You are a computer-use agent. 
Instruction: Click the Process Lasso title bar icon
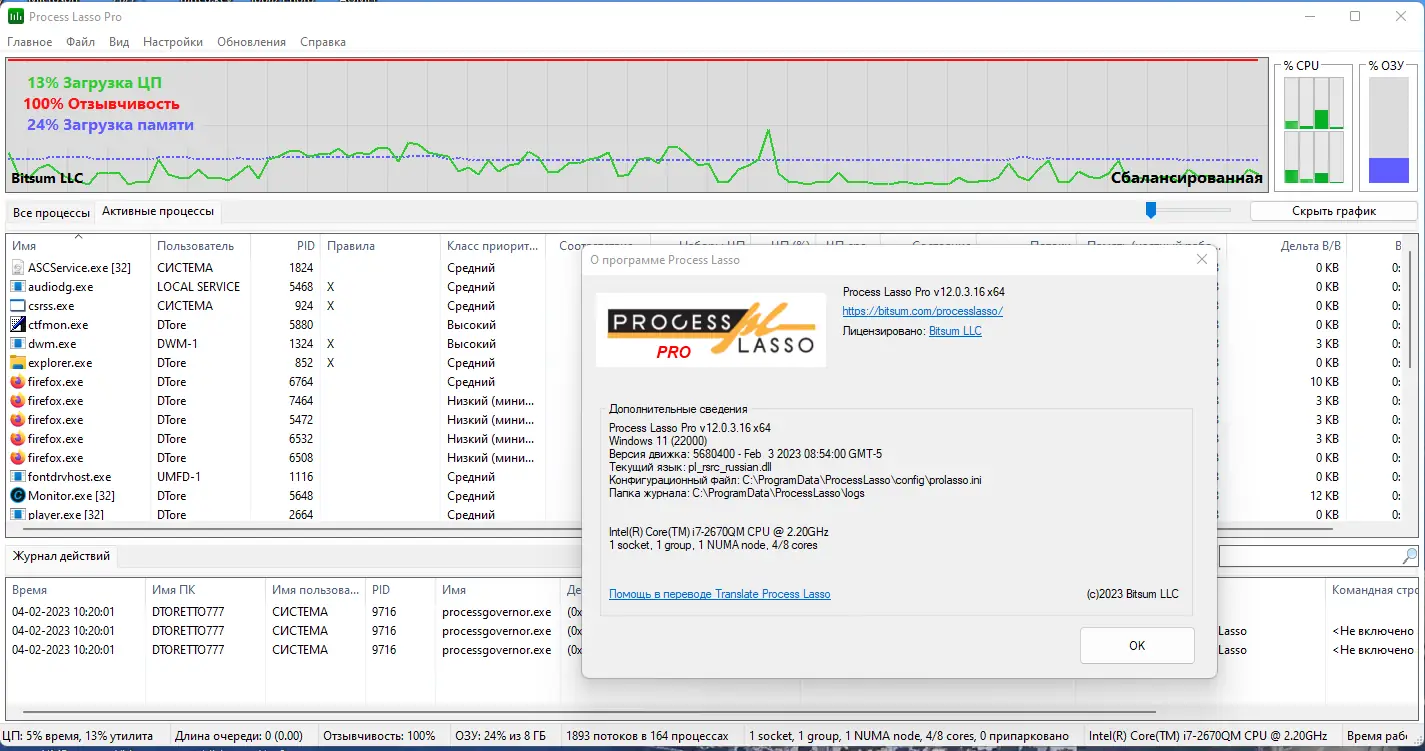coord(14,15)
